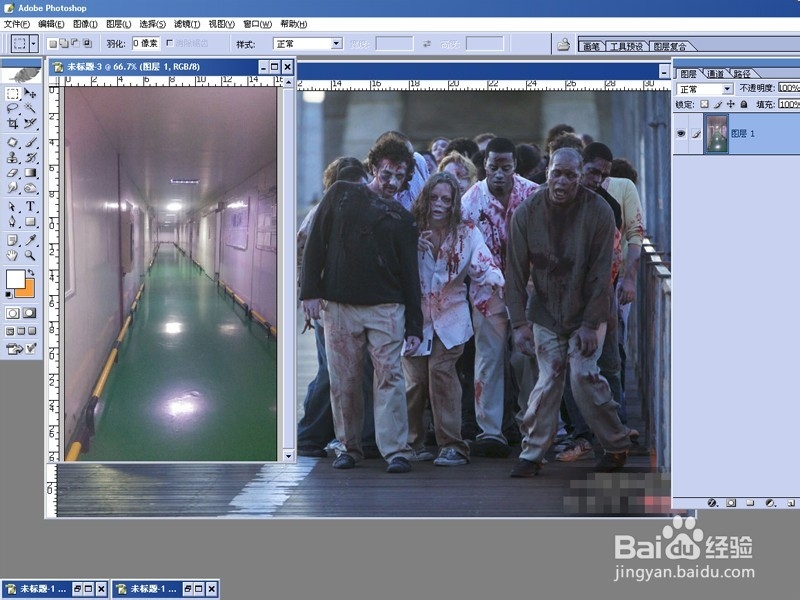The image size is (800, 600).
Task: Add a layer mask to layer
Action: point(731,503)
